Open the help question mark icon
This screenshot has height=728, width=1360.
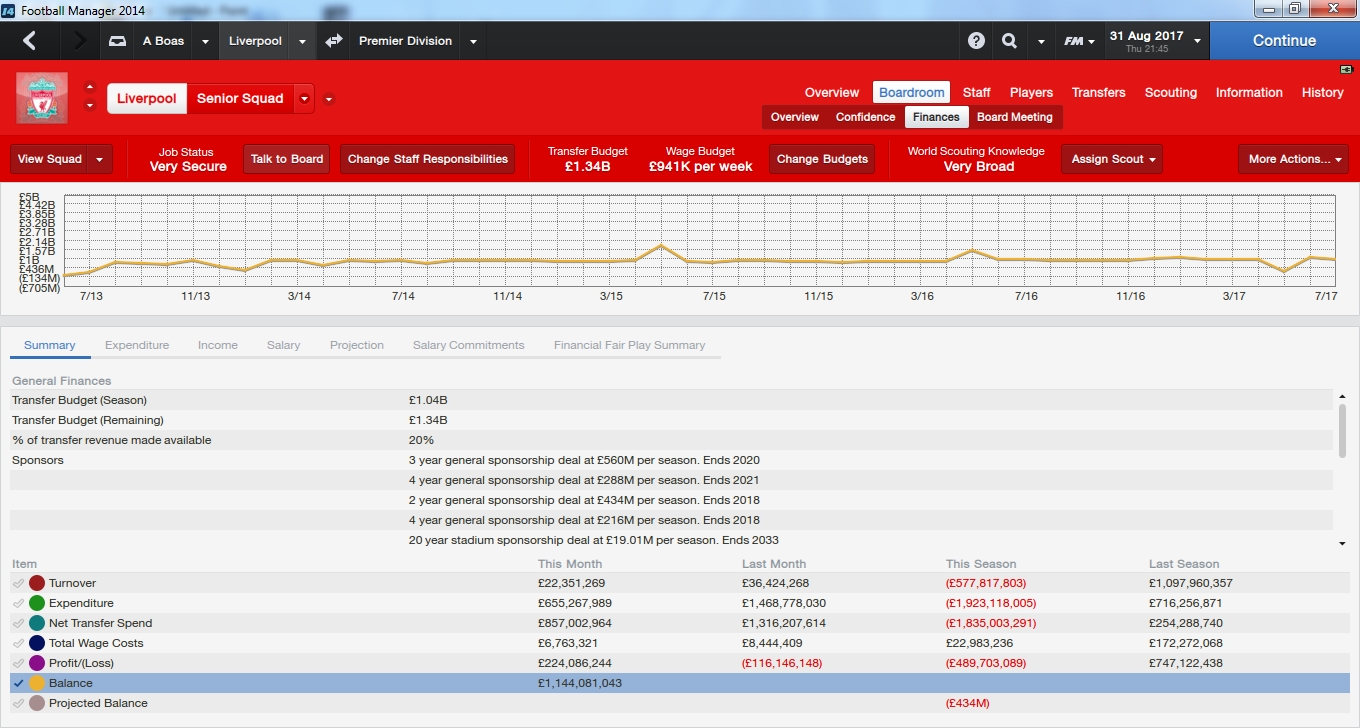pyautogui.click(x=977, y=41)
